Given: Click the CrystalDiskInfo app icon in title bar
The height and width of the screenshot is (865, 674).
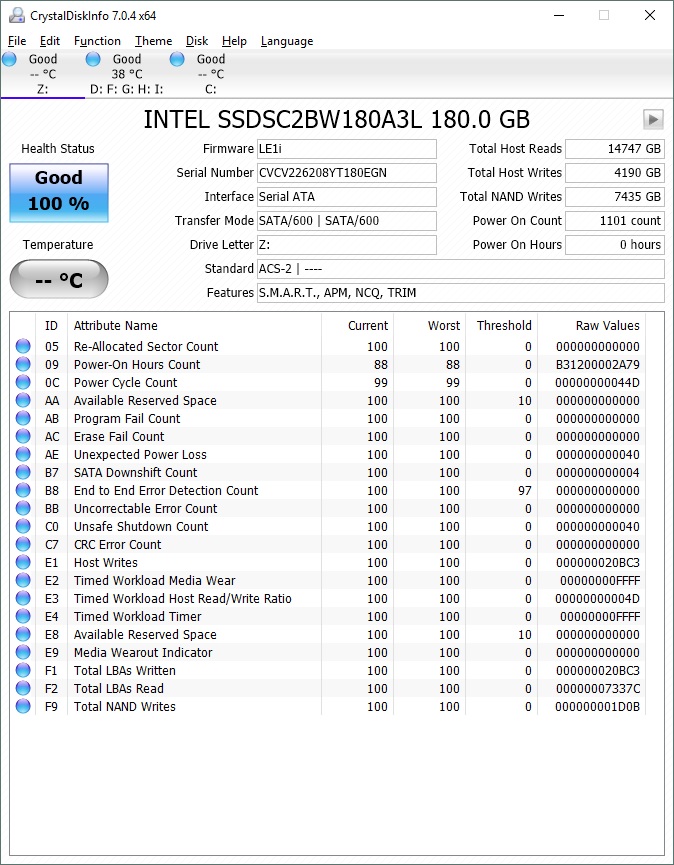Looking at the screenshot, I should [x=17, y=16].
